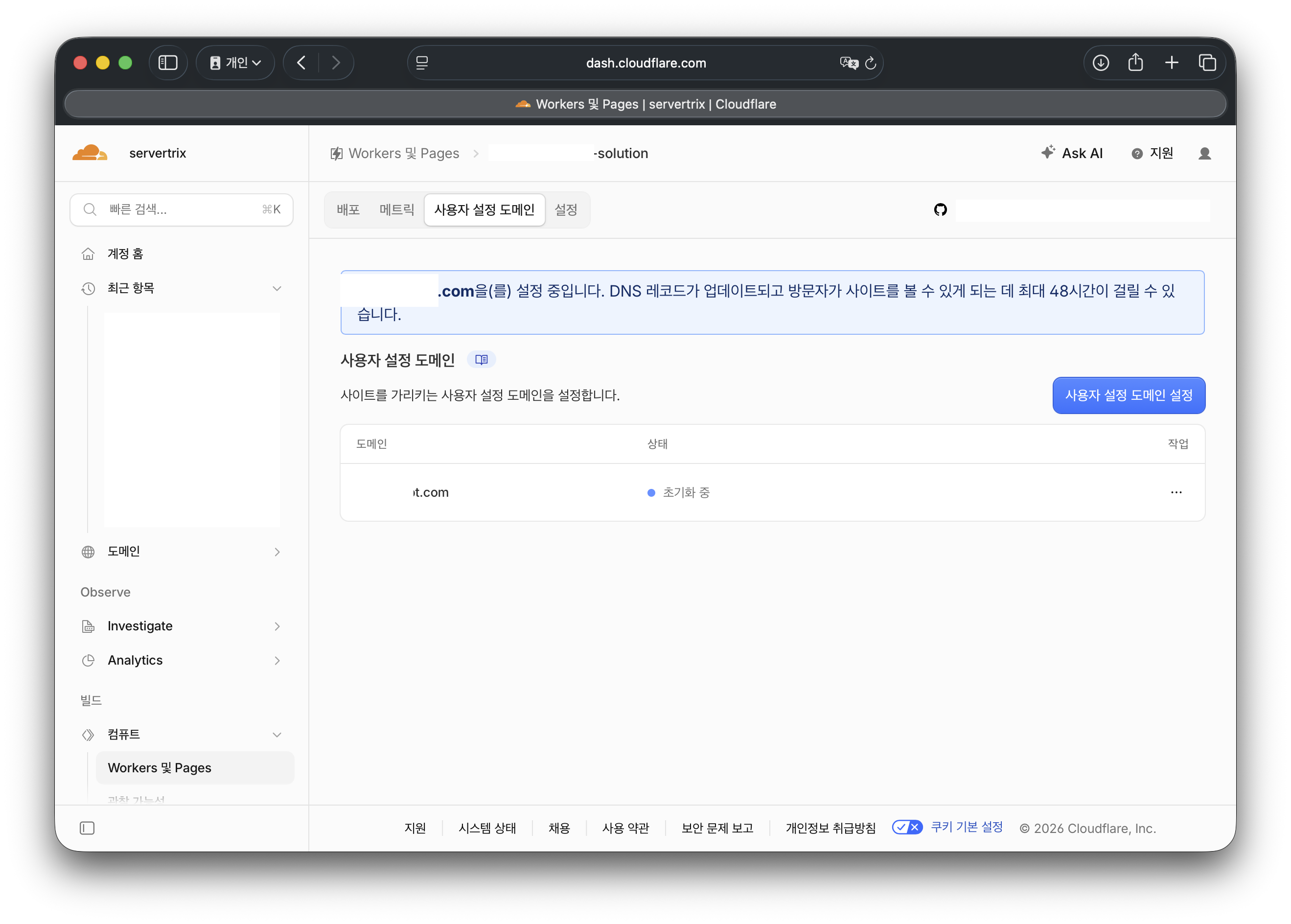Open the documentation book icon beside 사용자 설정 도메인

pyautogui.click(x=482, y=360)
